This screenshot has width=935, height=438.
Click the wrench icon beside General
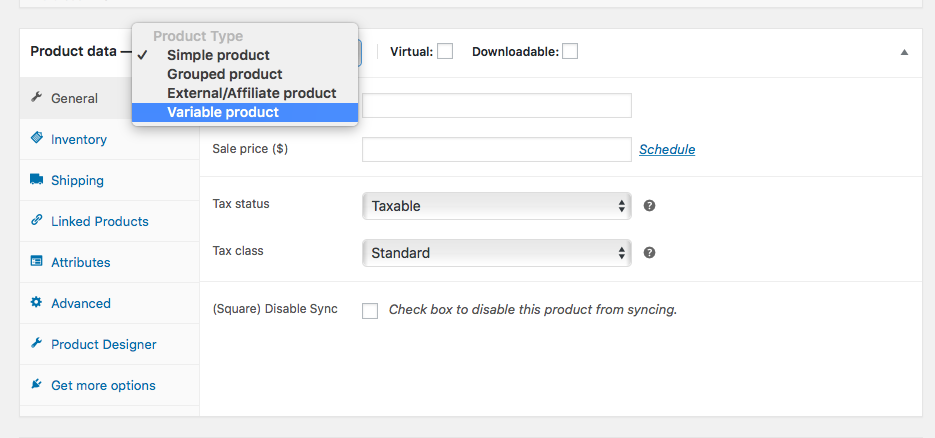[x=37, y=98]
